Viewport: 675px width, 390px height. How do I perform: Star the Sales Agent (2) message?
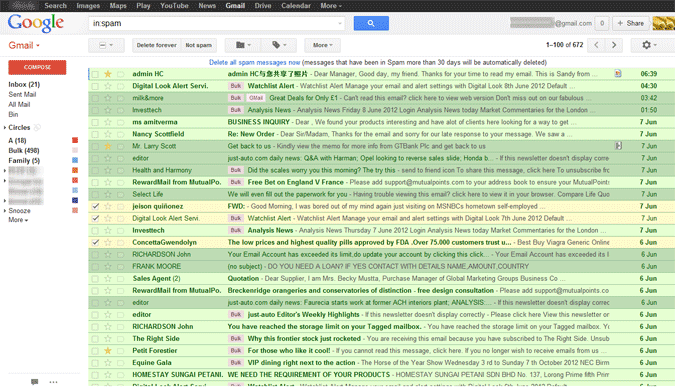click(x=108, y=279)
